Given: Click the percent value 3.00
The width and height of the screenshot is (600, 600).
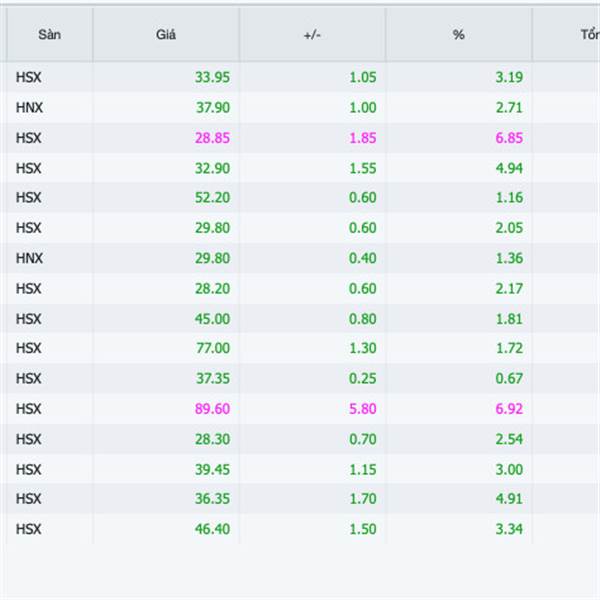Looking at the screenshot, I should pyautogui.click(x=509, y=469).
